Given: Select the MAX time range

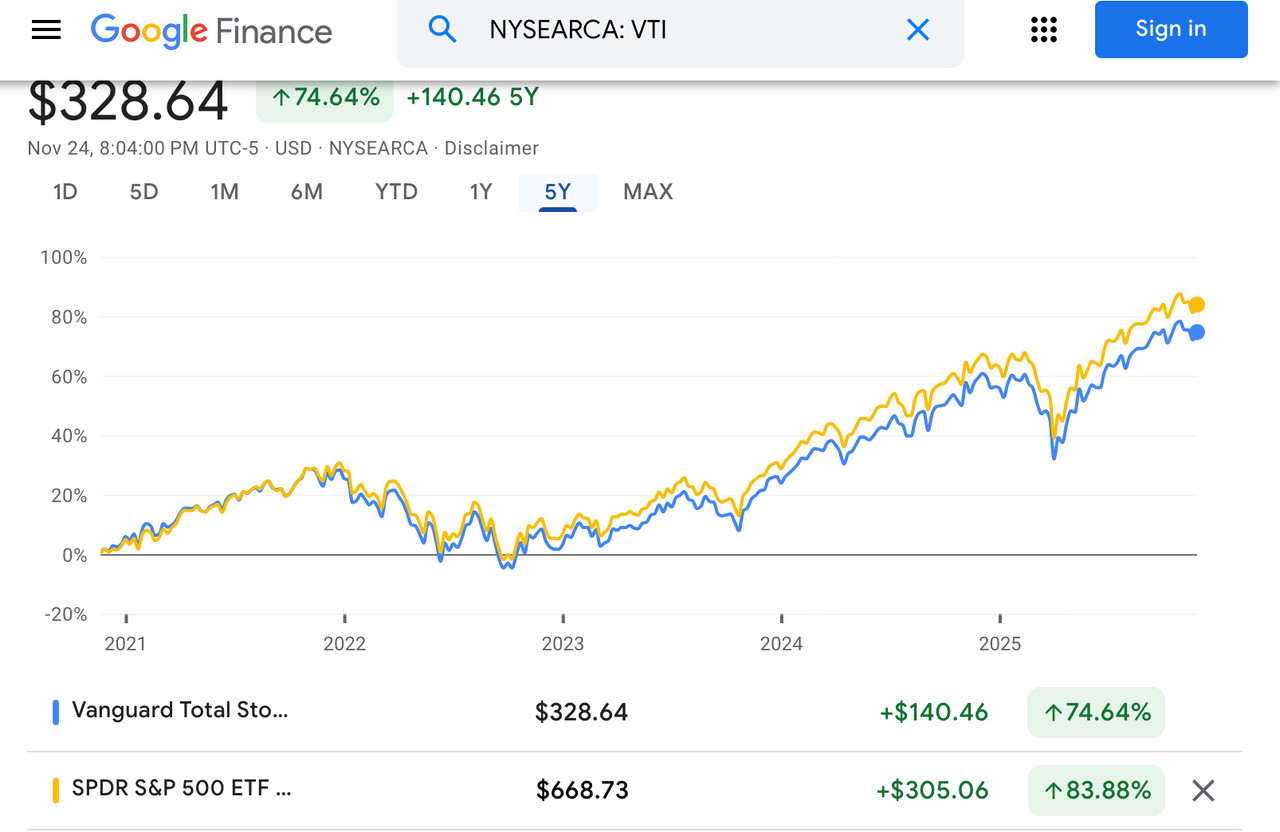Looking at the screenshot, I should [x=648, y=192].
